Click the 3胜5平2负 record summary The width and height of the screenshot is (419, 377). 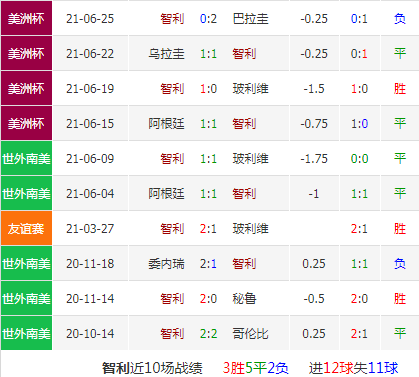click(x=256, y=368)
